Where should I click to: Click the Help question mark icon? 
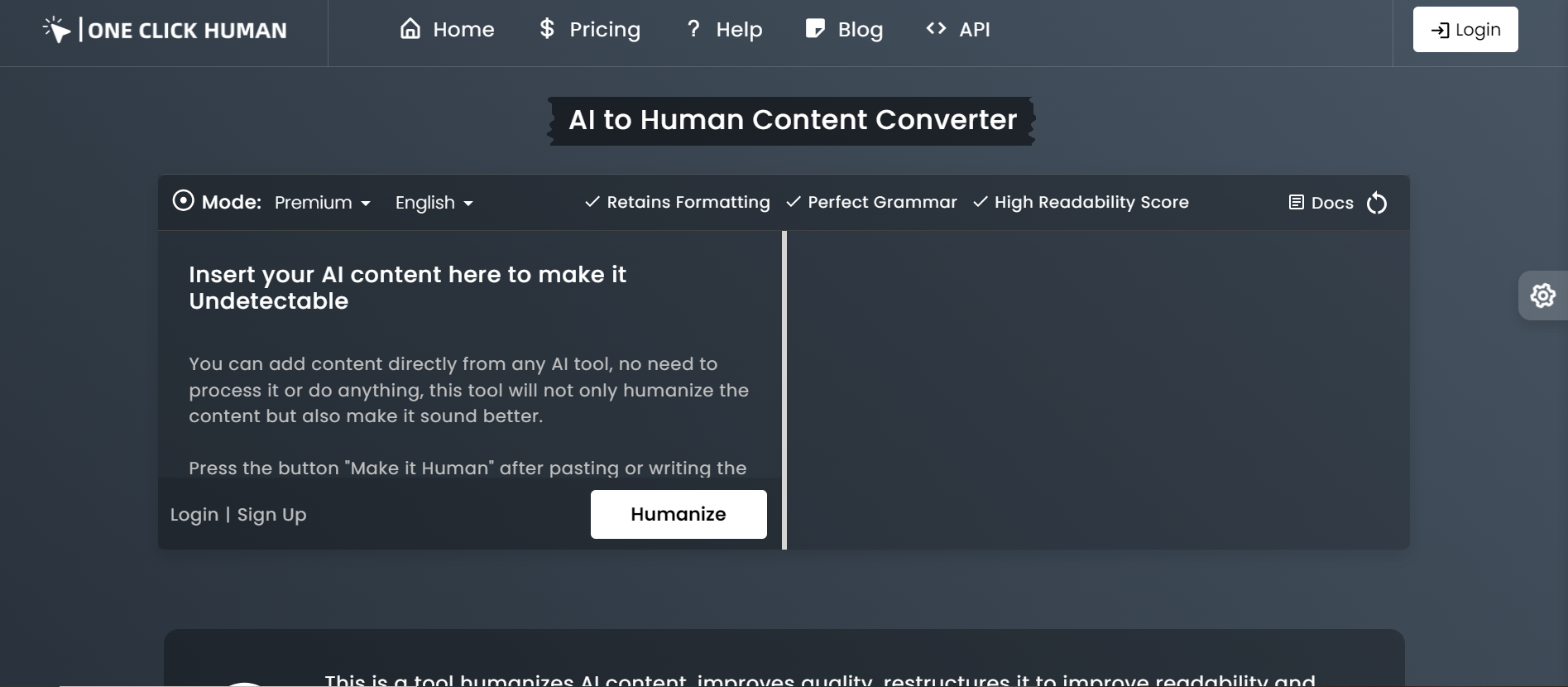[x=693, y=29]
